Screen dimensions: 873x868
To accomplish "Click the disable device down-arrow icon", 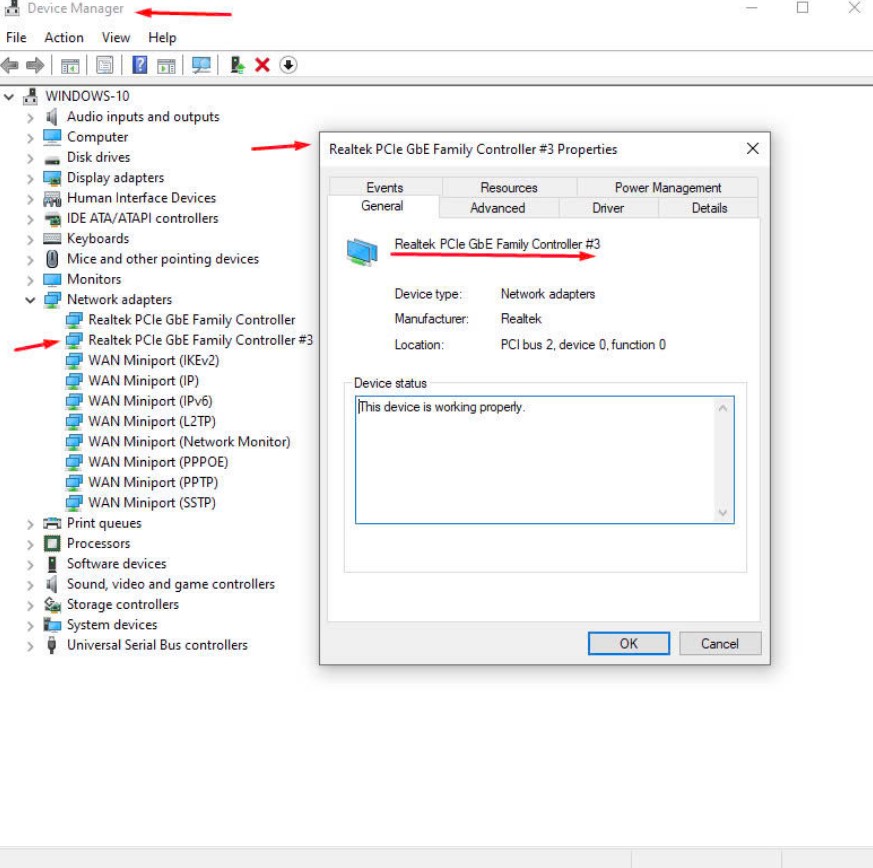I will 288,65.
